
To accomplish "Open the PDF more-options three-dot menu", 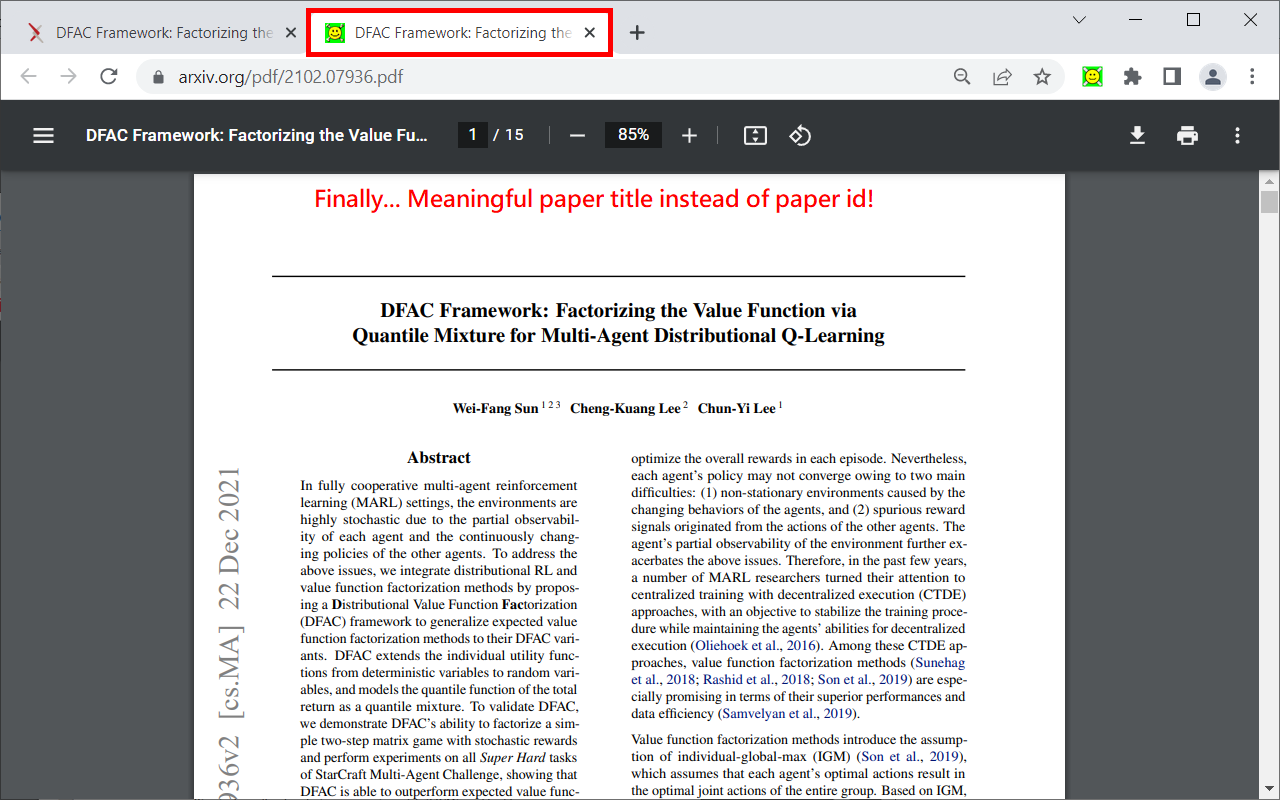I will pos(1237,135).
